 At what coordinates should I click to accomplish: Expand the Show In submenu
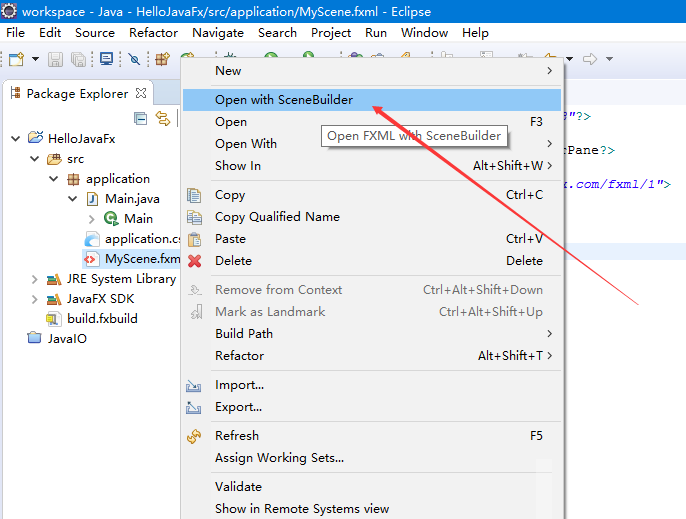click(372, 165)
